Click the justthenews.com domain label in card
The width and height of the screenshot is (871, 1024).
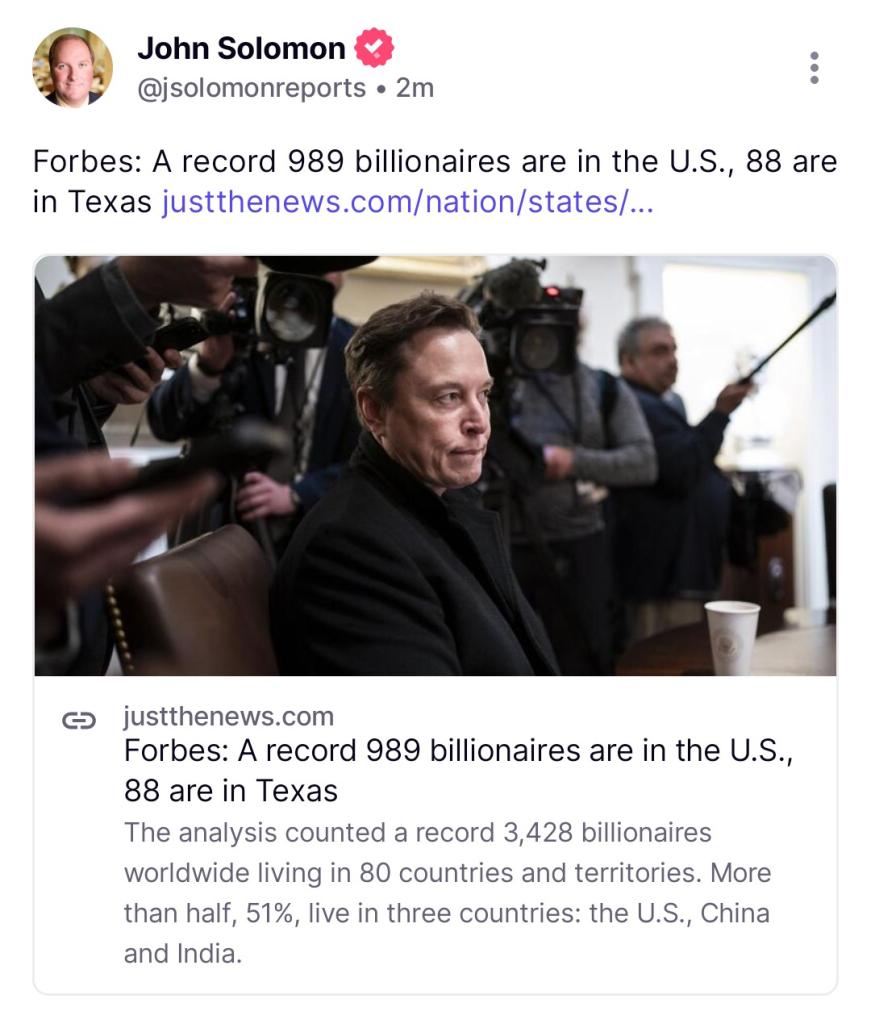[x=229, y=716]
